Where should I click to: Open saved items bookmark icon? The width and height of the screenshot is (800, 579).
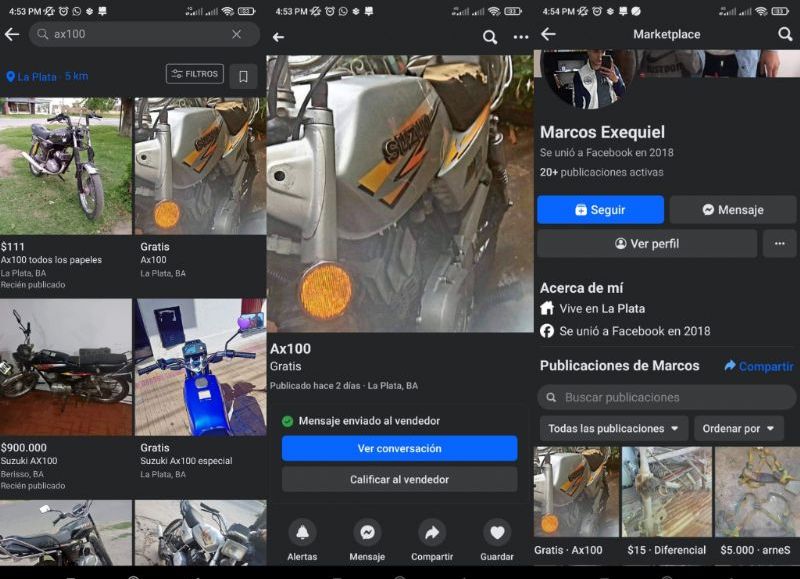(243, 76)
